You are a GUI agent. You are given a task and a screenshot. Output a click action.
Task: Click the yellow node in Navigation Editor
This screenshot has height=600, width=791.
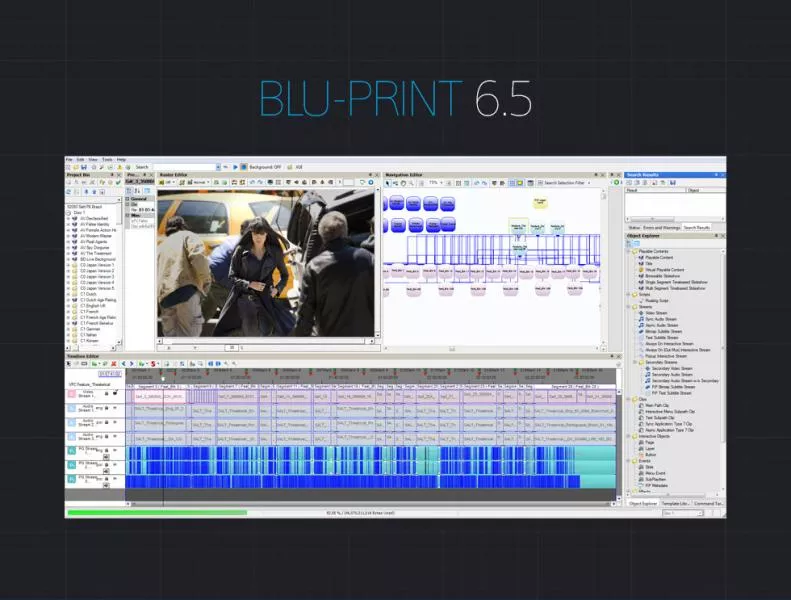tap(540, 202)
